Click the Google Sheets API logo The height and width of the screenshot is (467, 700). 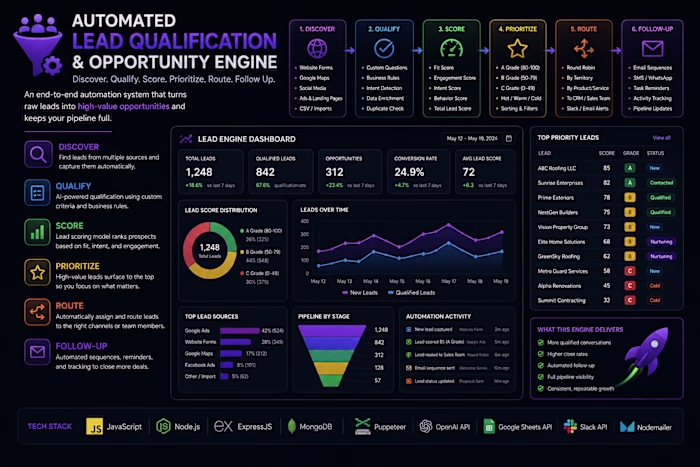[x=489, y=426]
